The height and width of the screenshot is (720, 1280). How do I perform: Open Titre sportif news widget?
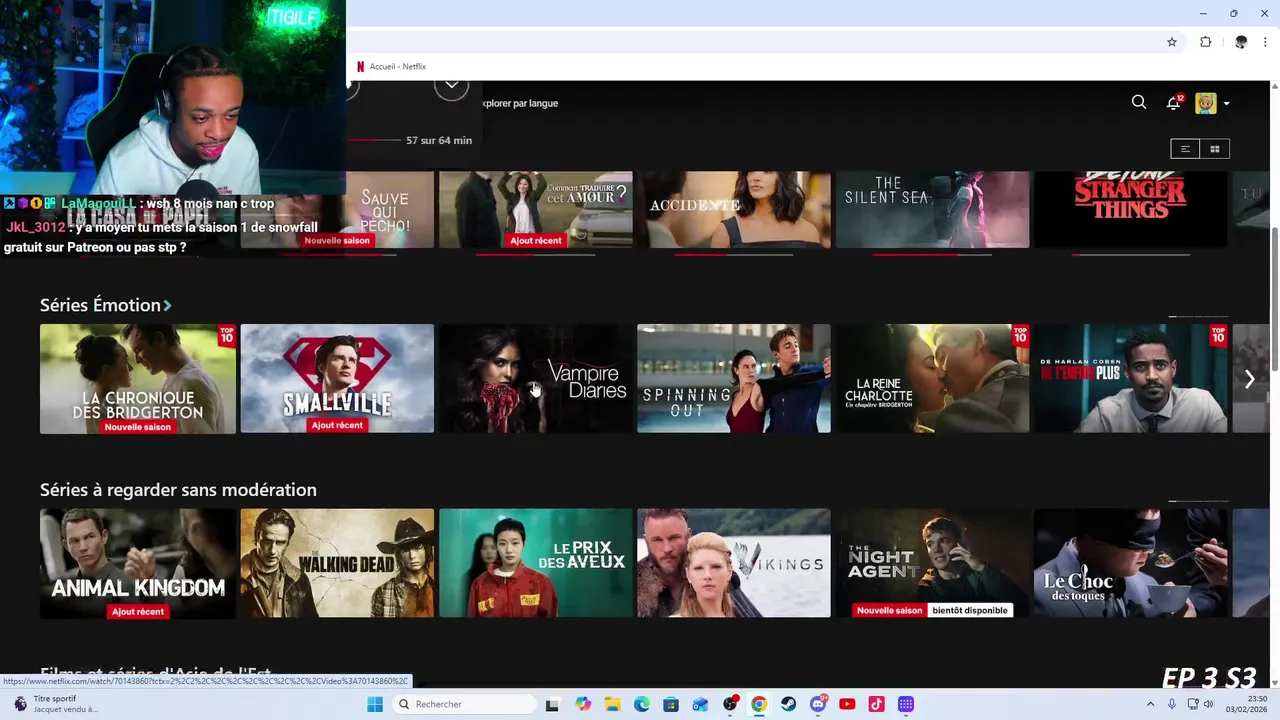pos(56,704)
